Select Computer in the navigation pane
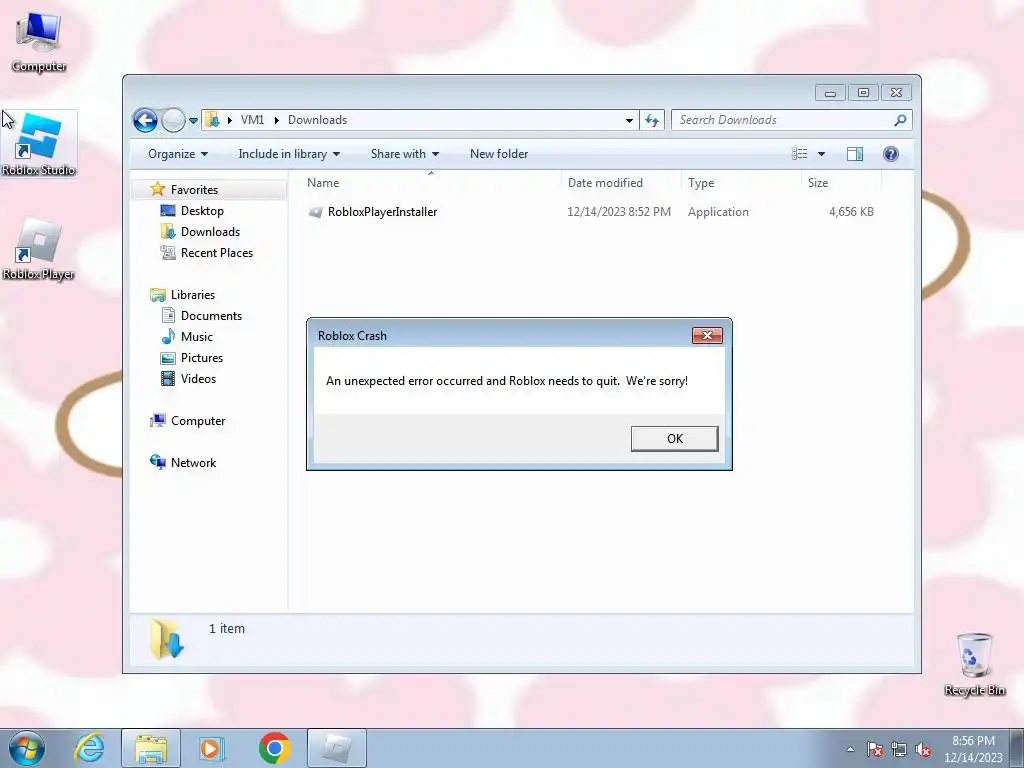The height and width of the screenshot is (768, 1024). click(x=197, y=421)
